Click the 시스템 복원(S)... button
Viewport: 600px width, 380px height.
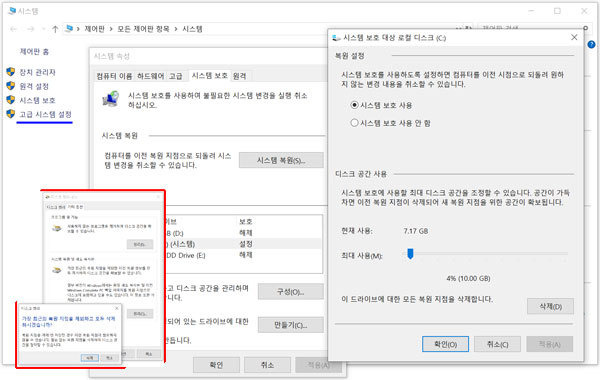point(281,160)
